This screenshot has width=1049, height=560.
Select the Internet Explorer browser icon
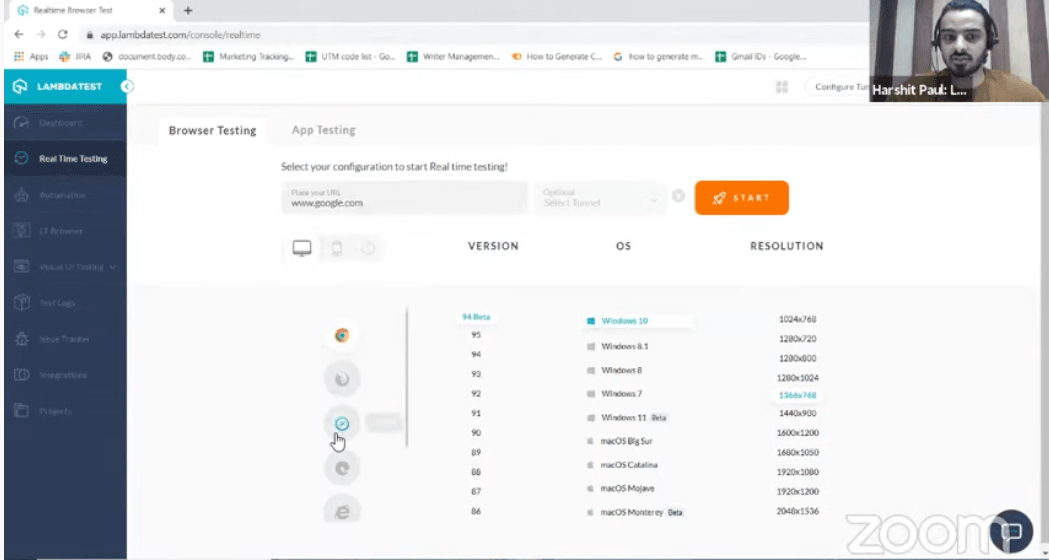click(342, 510)
